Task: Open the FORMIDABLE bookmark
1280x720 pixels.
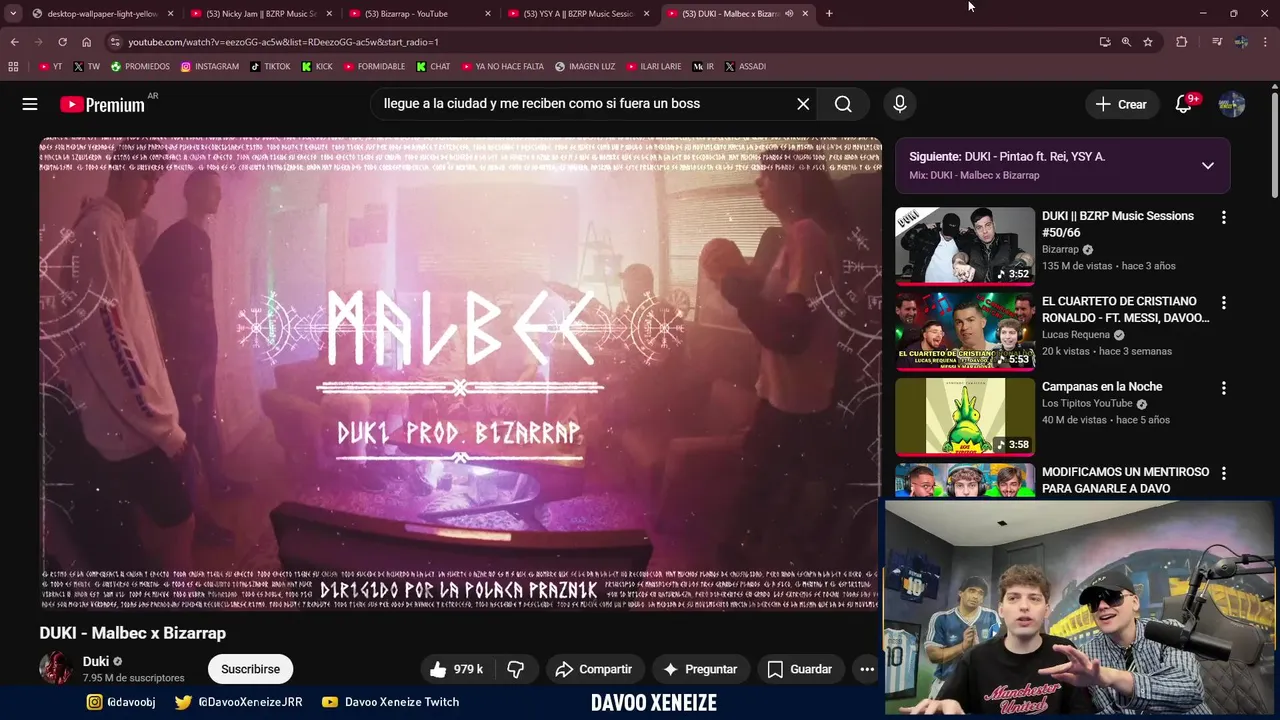Action: tap(374, 67)
